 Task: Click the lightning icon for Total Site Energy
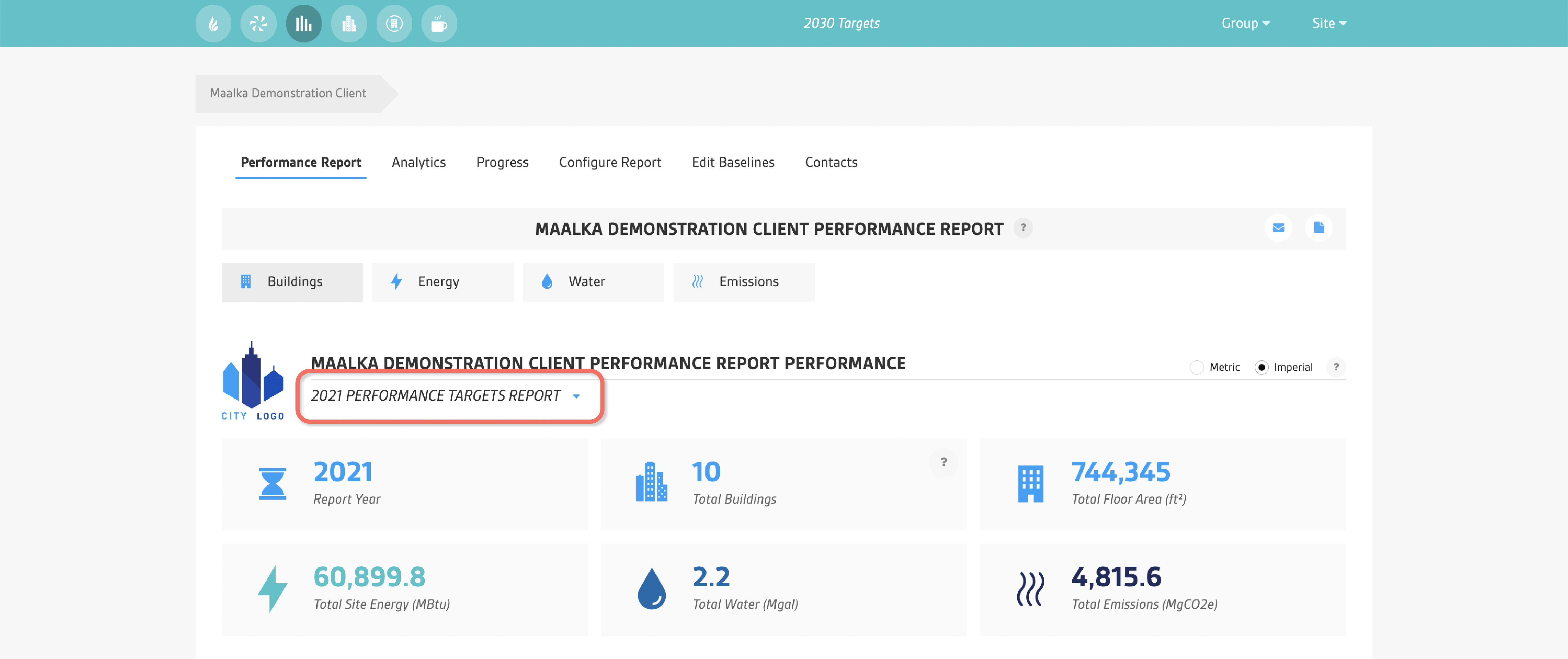coord(272,589)
